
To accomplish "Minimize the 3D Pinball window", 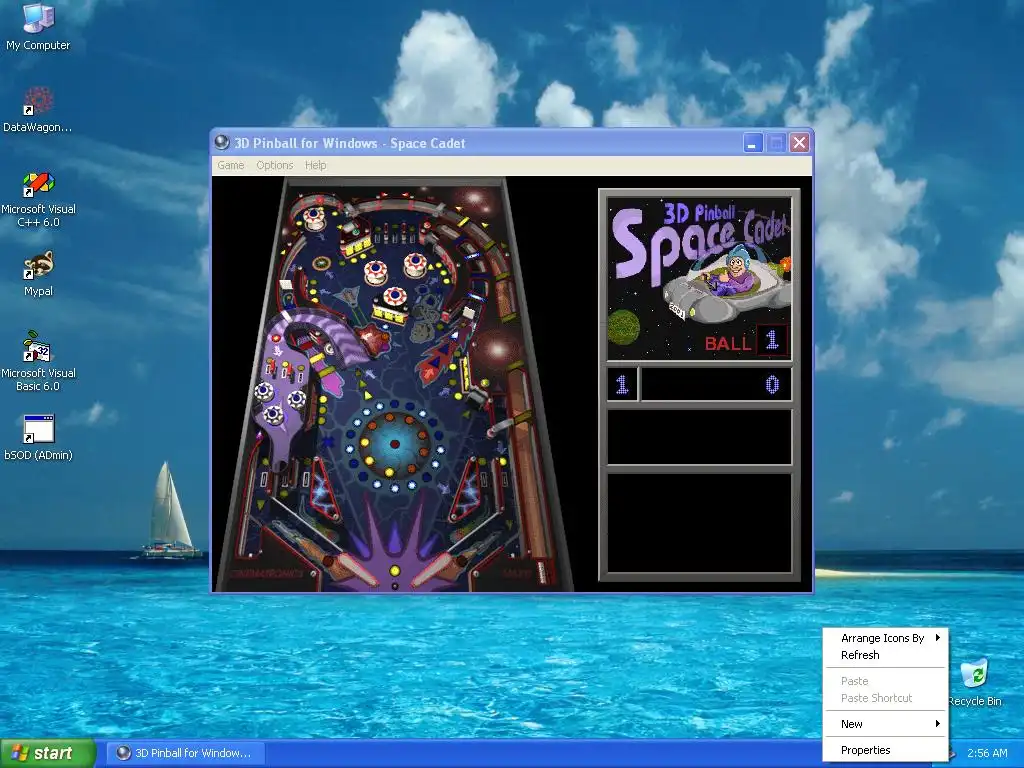I will coord(753,142).
